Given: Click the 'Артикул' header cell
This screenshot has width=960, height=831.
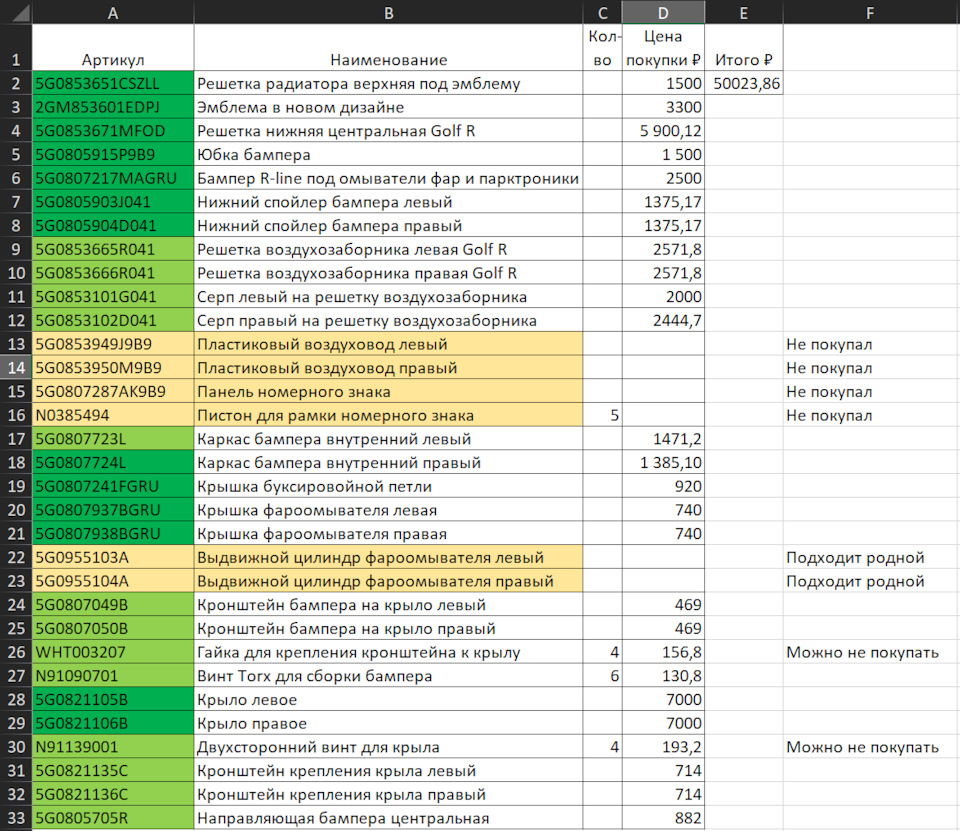Looking at the screenshot, I should 113,60.
